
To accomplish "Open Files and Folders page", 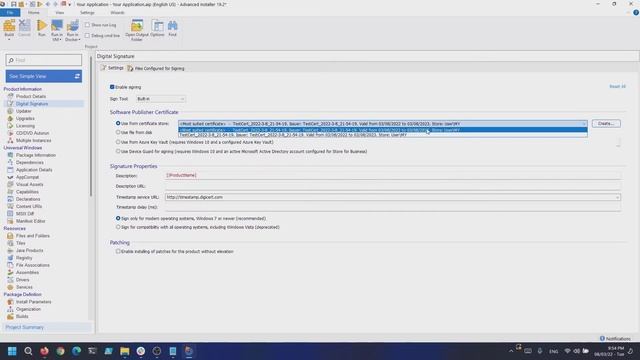I will point(33,236).
